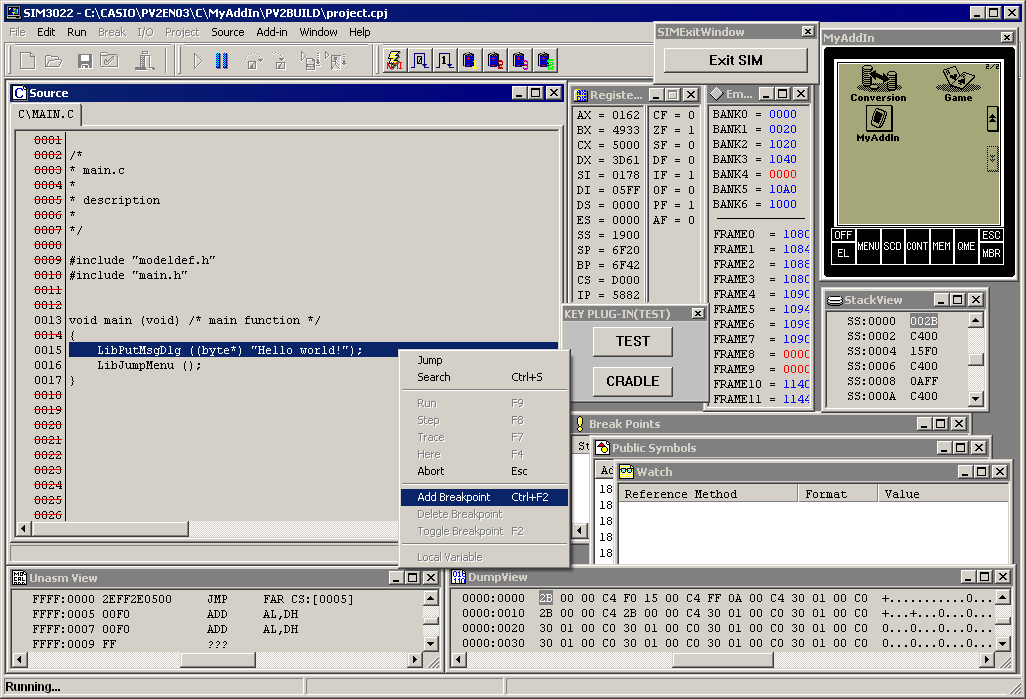Select the C\MAIN.C source tab
Image resolution: width=1026 pixels, height=699 pixels.
click(46, 114)
